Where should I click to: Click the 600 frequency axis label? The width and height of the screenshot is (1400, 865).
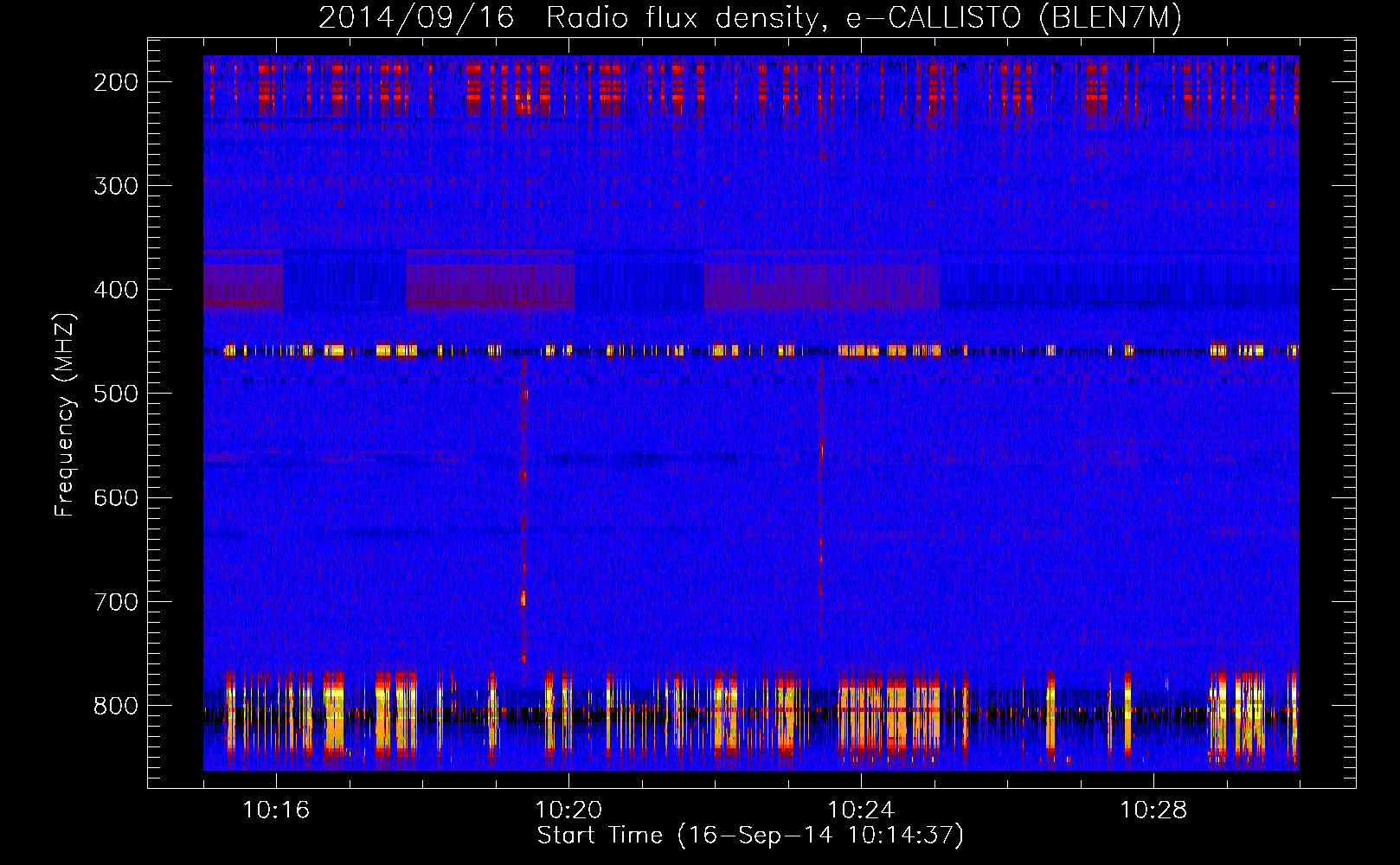116,497
